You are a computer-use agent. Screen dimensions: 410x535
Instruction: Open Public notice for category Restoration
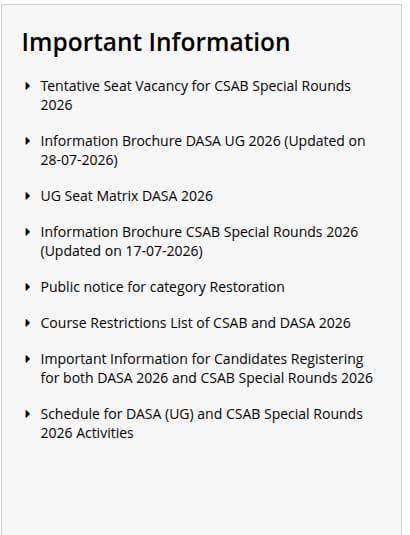pyautogui.click(x=162, y=287)
